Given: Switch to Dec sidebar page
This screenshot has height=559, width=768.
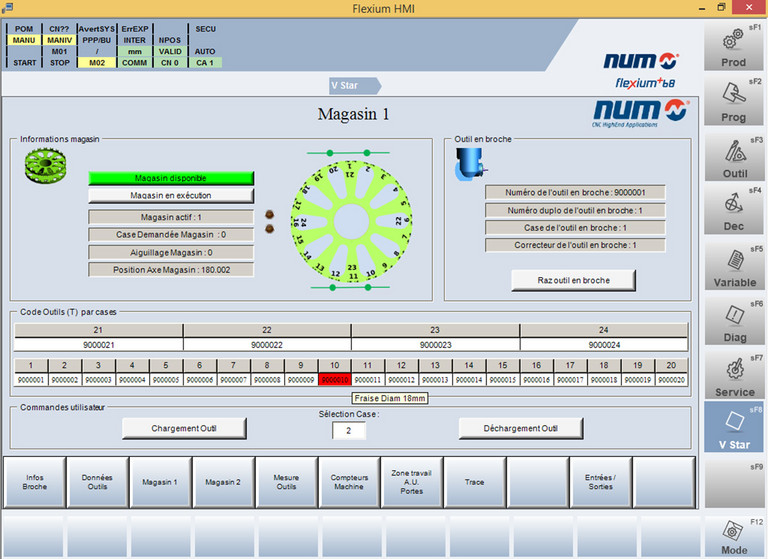Looking at the screenshot, I should 734,211.
